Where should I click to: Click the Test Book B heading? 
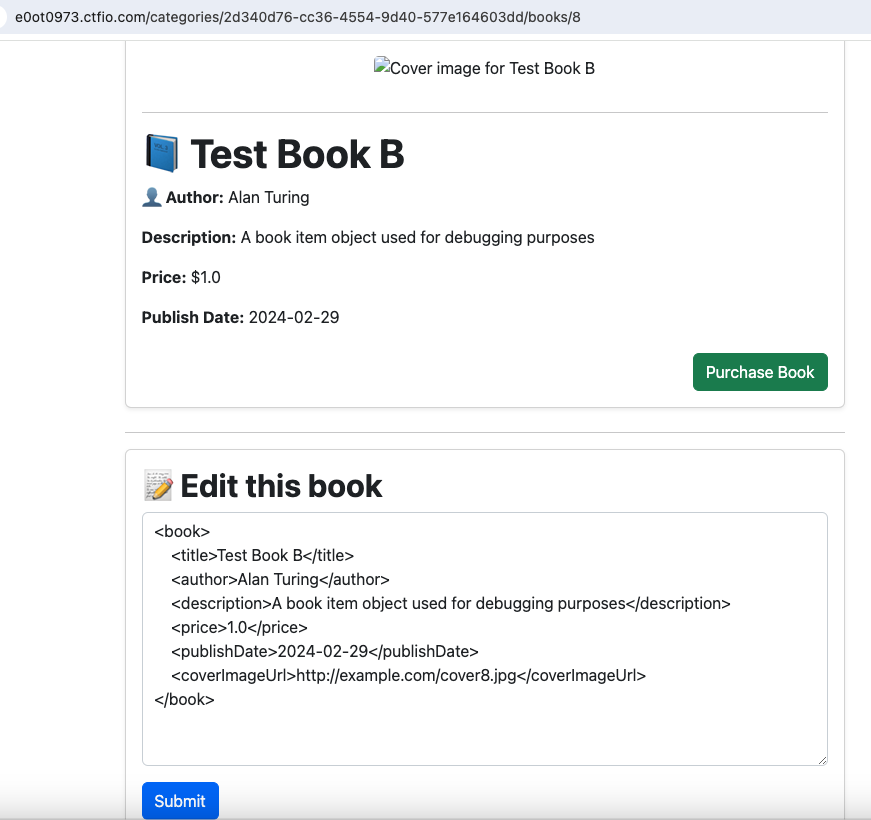[297, 154]
